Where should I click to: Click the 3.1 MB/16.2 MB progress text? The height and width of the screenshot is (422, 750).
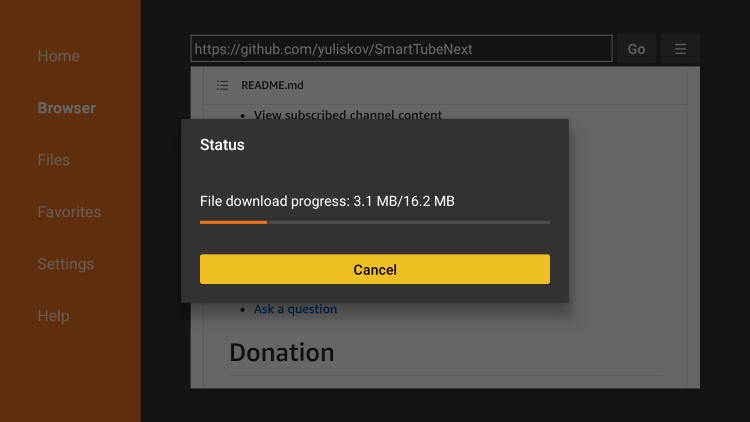click(404, 201)
